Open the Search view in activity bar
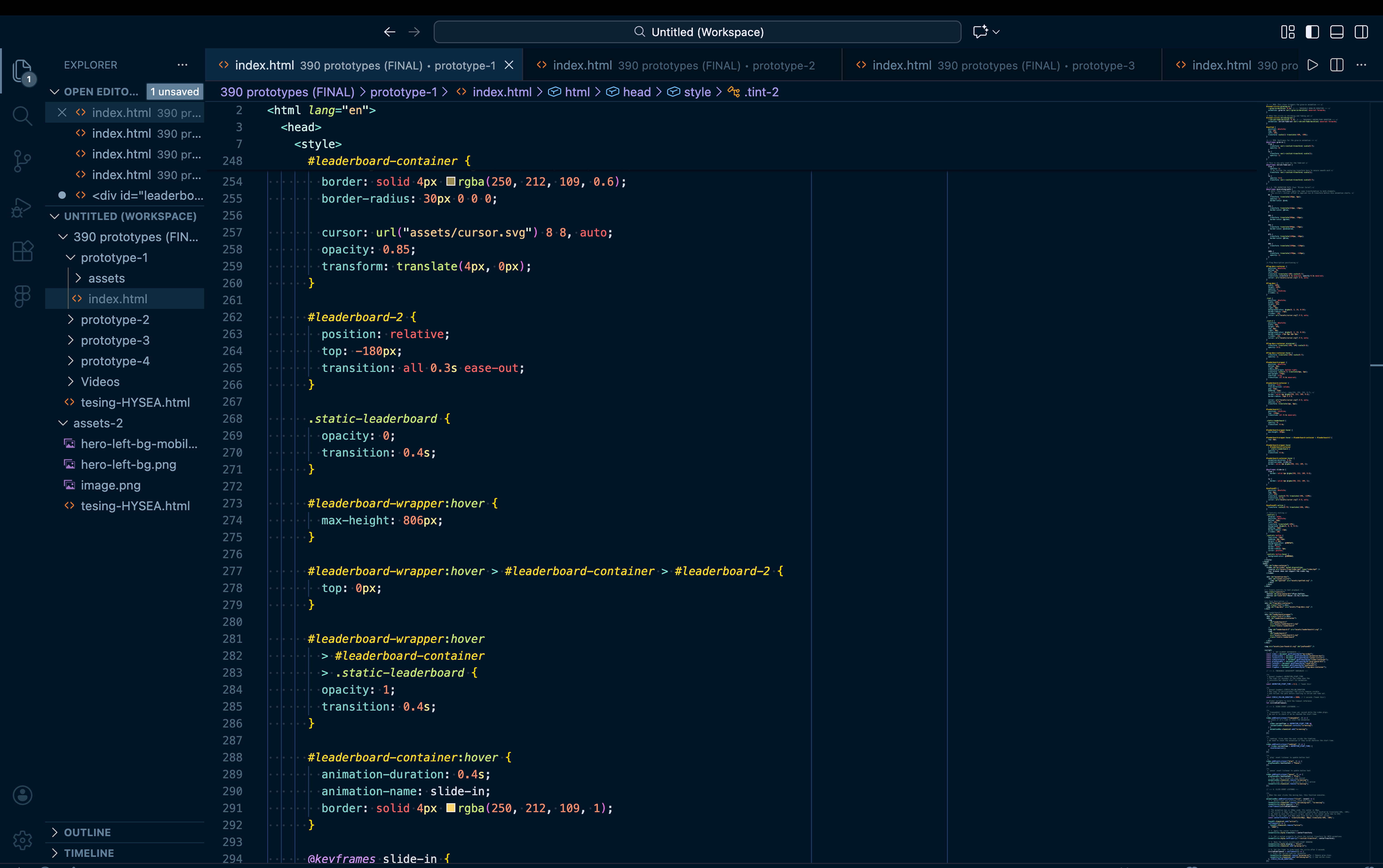1383x868 pixels. (x=22, y=116)
